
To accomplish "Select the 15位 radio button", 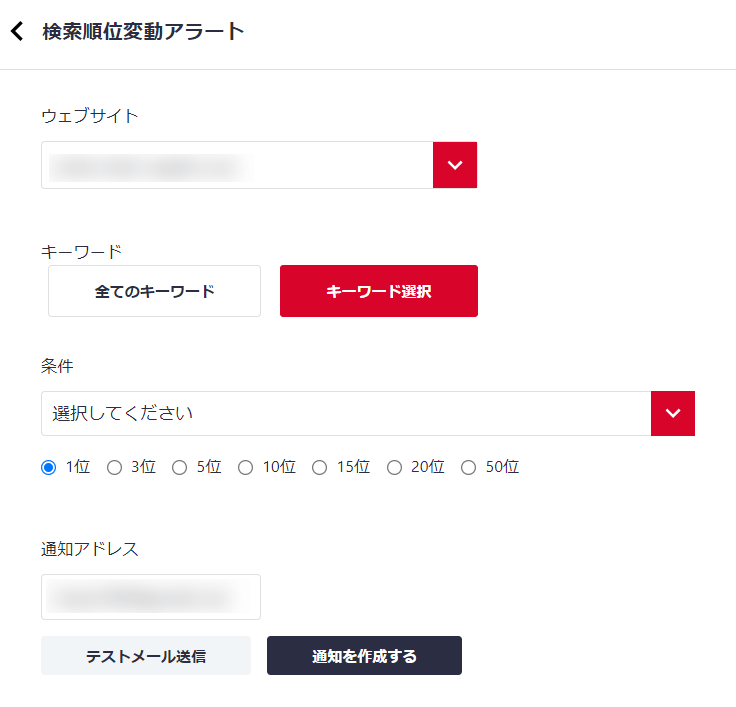I will 319,468.
